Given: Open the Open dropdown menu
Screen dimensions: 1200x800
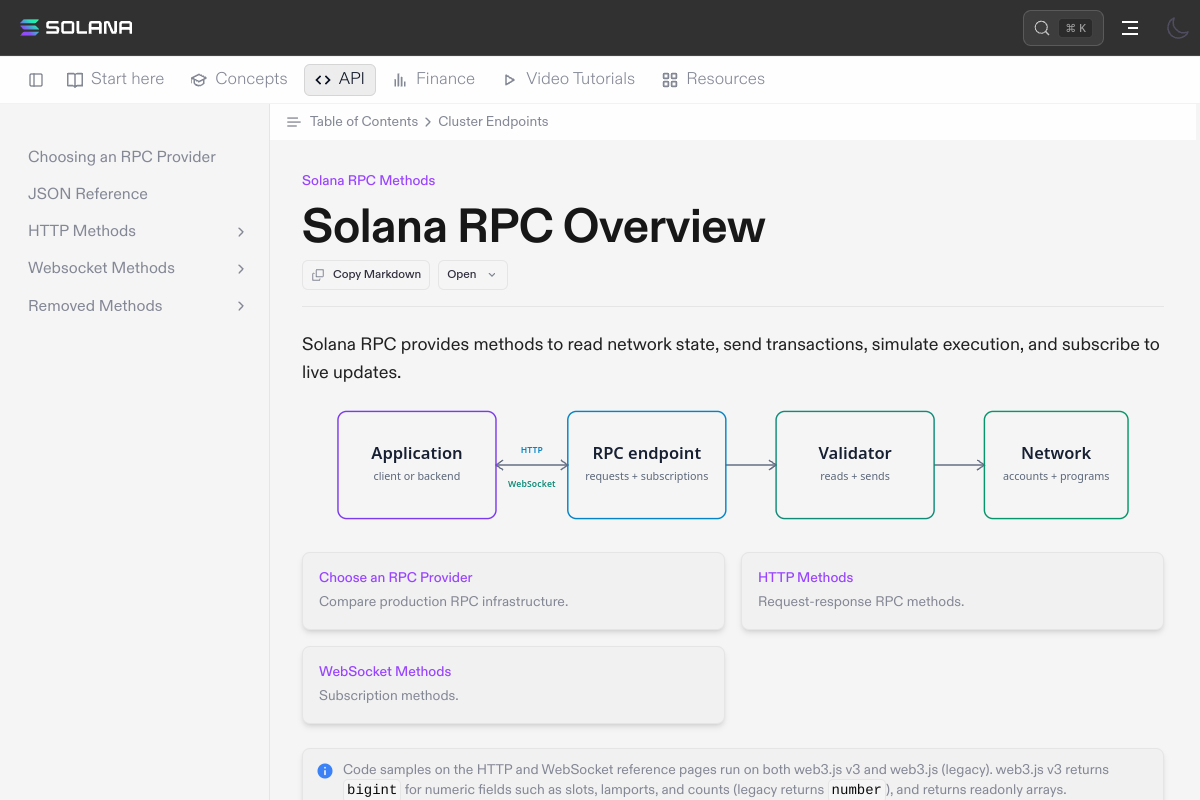Looking at the screenshot, I should coord(472,275).
